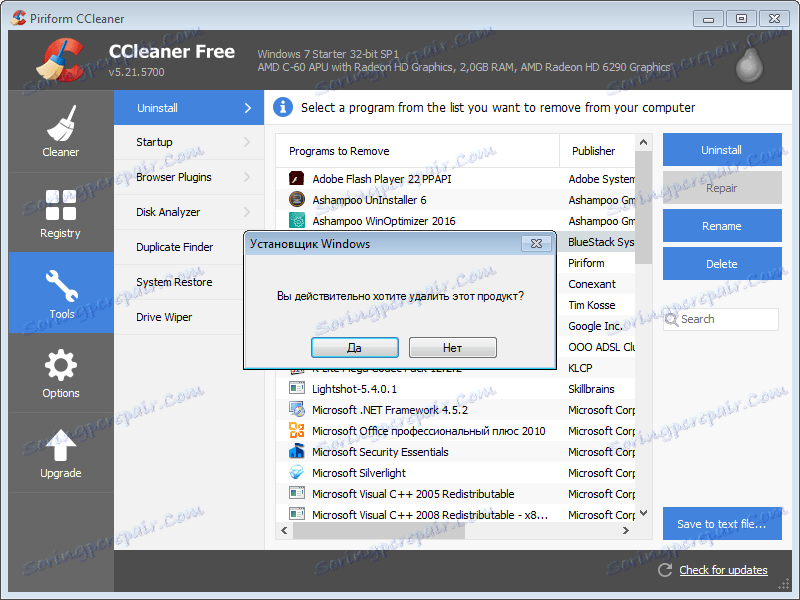Image resolution: width=800 pixels, height=600 pixels.
Task: Select the Microsoft Silverlight row text
Action: click(x=359, y=473)
